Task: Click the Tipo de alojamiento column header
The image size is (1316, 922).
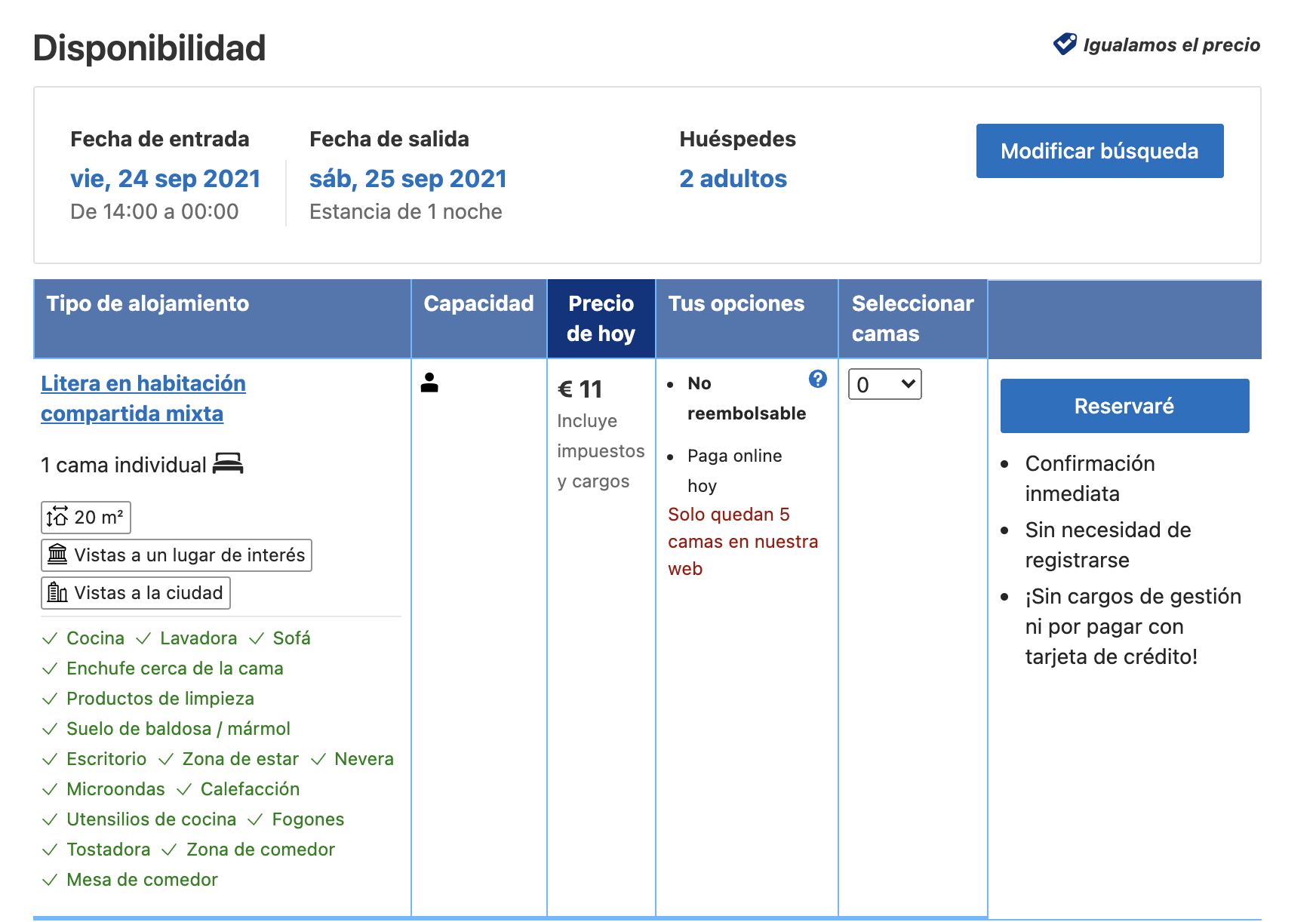Action: point(148,303)
